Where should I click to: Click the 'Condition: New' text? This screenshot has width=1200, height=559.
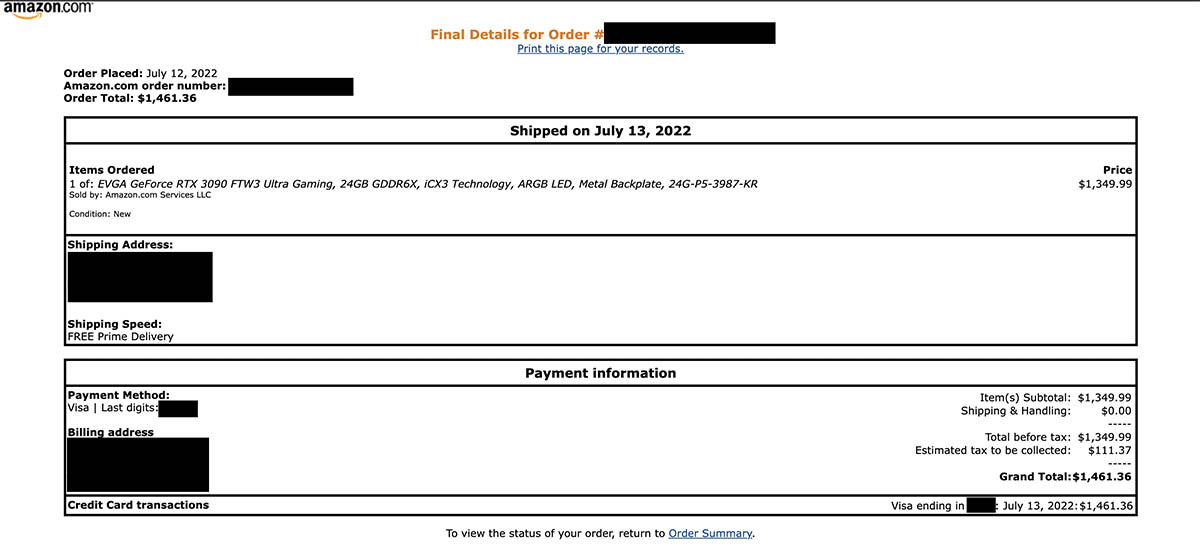(x=100, y=214)
